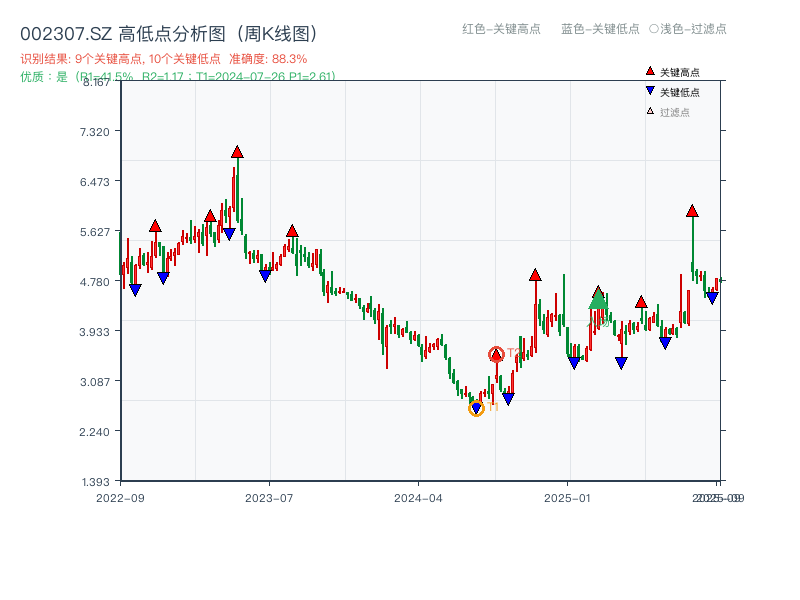Click the blue low triangle just right of T2
Viewport: 800px width, 600px height.
(508, 397)
